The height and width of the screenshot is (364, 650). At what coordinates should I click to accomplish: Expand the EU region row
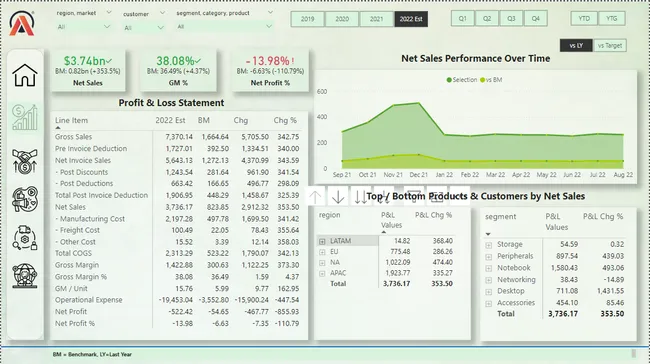(x=322, y=252)
